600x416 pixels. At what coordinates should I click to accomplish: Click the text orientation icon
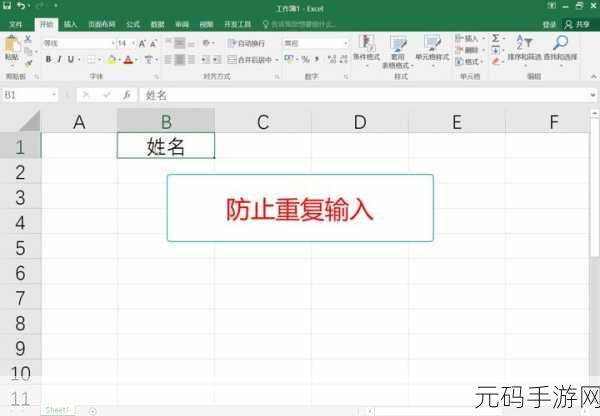[x=207, y=43]
